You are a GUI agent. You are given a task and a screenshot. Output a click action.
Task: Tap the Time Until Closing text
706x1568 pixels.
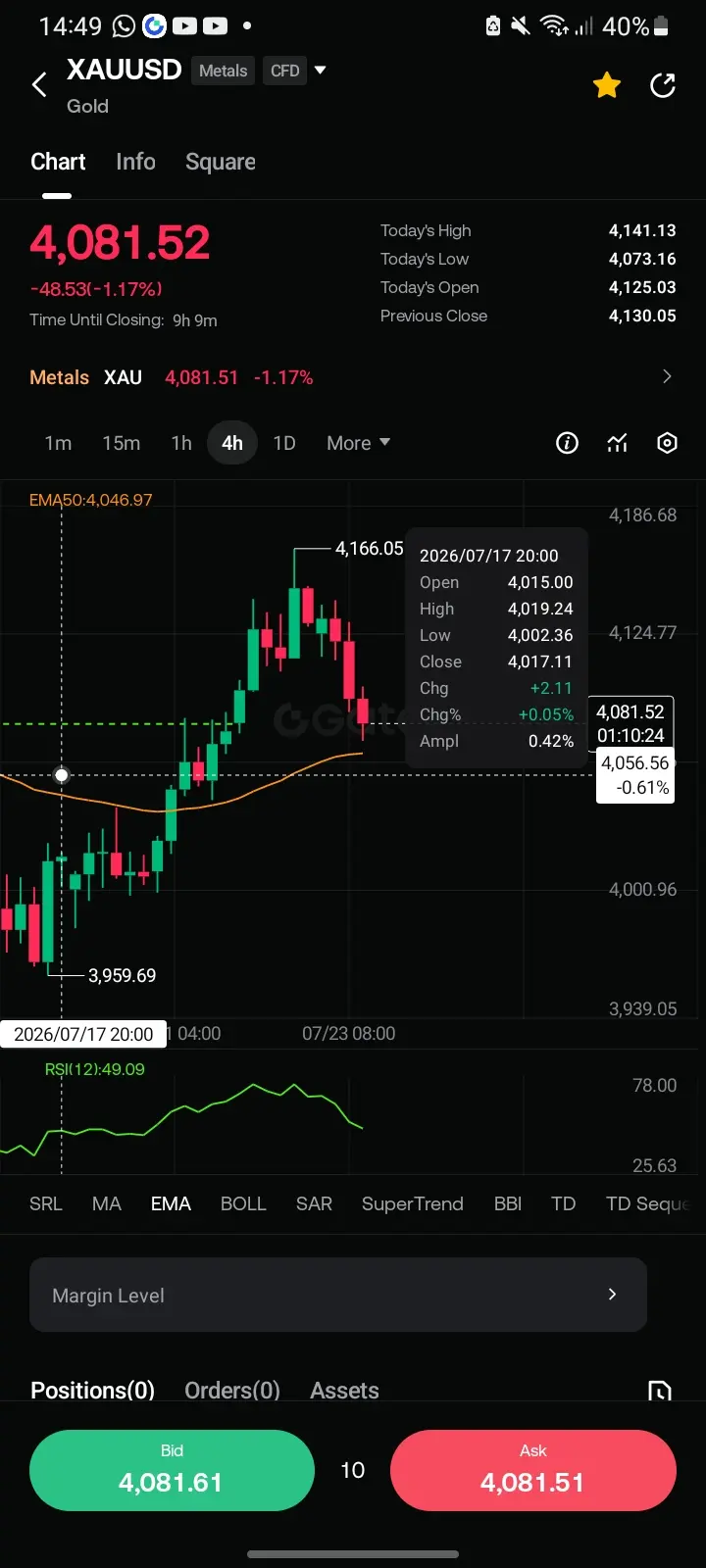(x=124, y=320)
